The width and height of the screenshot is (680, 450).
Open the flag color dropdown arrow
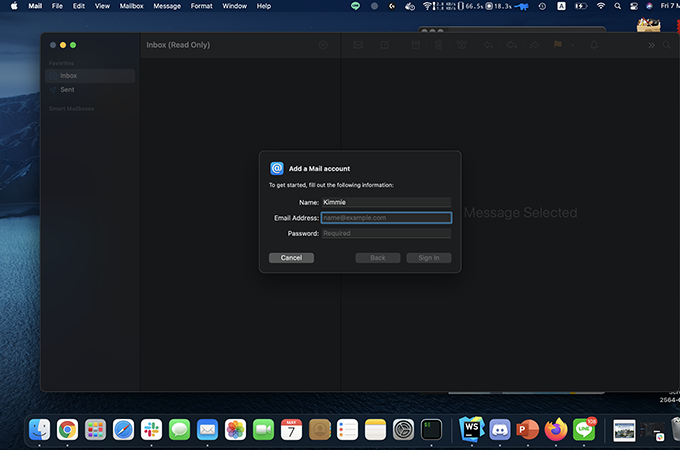(x=572, y=45)
